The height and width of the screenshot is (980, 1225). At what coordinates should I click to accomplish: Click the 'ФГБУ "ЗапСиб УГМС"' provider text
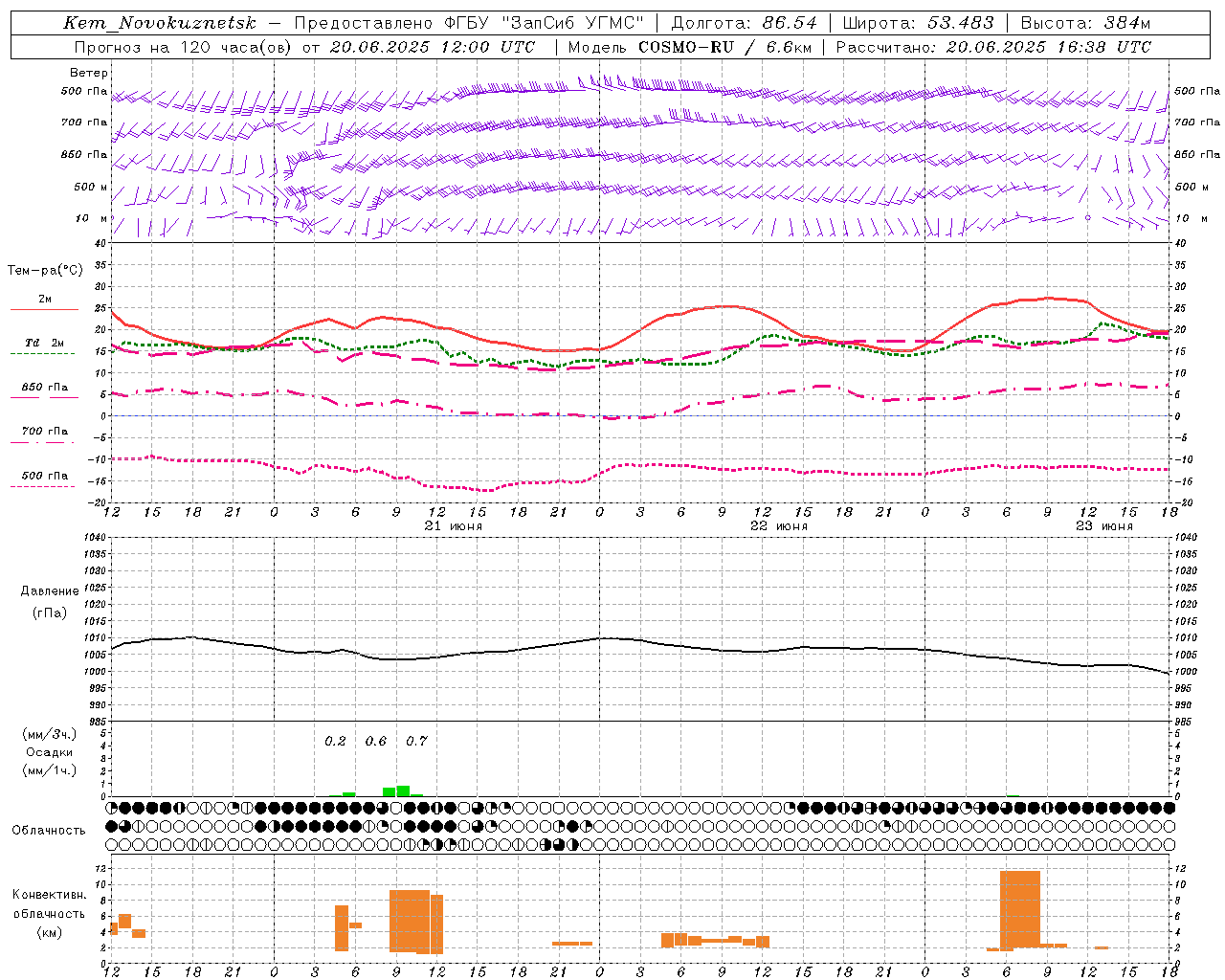pyautogui.click(x=545, y=23)
